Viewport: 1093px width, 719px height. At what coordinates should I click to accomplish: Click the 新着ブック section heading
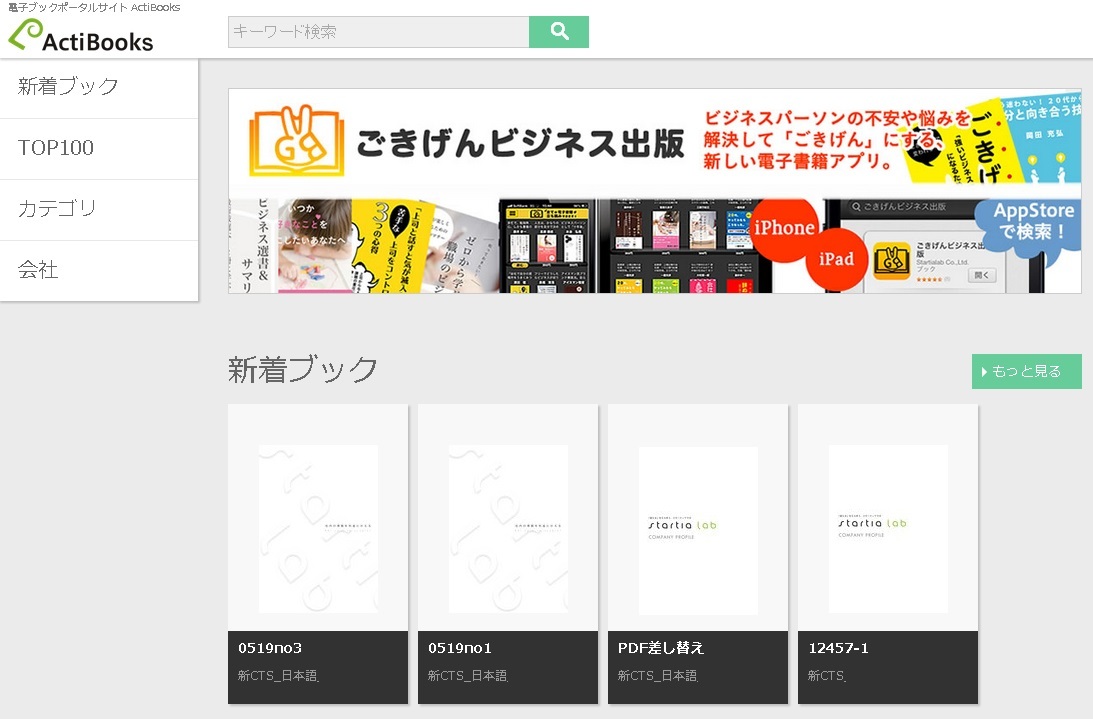point(303,370)
